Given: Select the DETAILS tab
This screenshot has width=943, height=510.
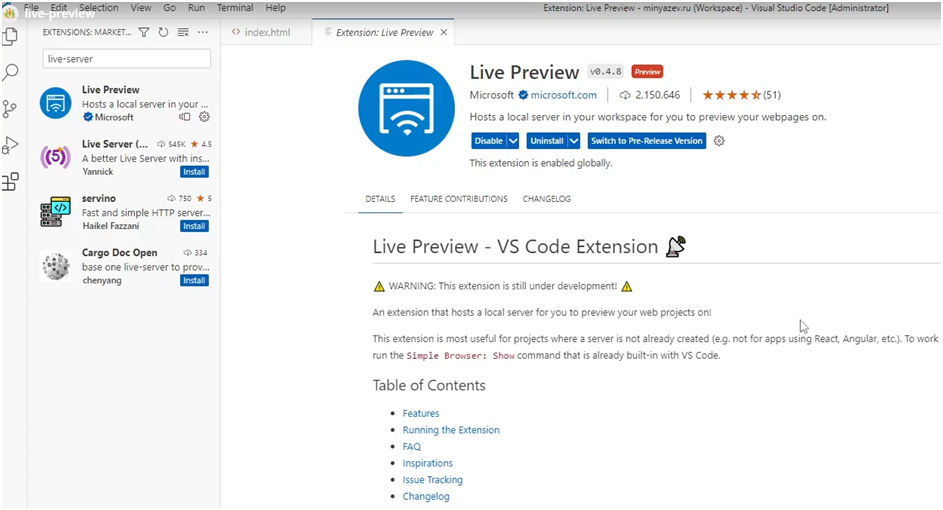Looking at the screenshot, I should (380, 198).
